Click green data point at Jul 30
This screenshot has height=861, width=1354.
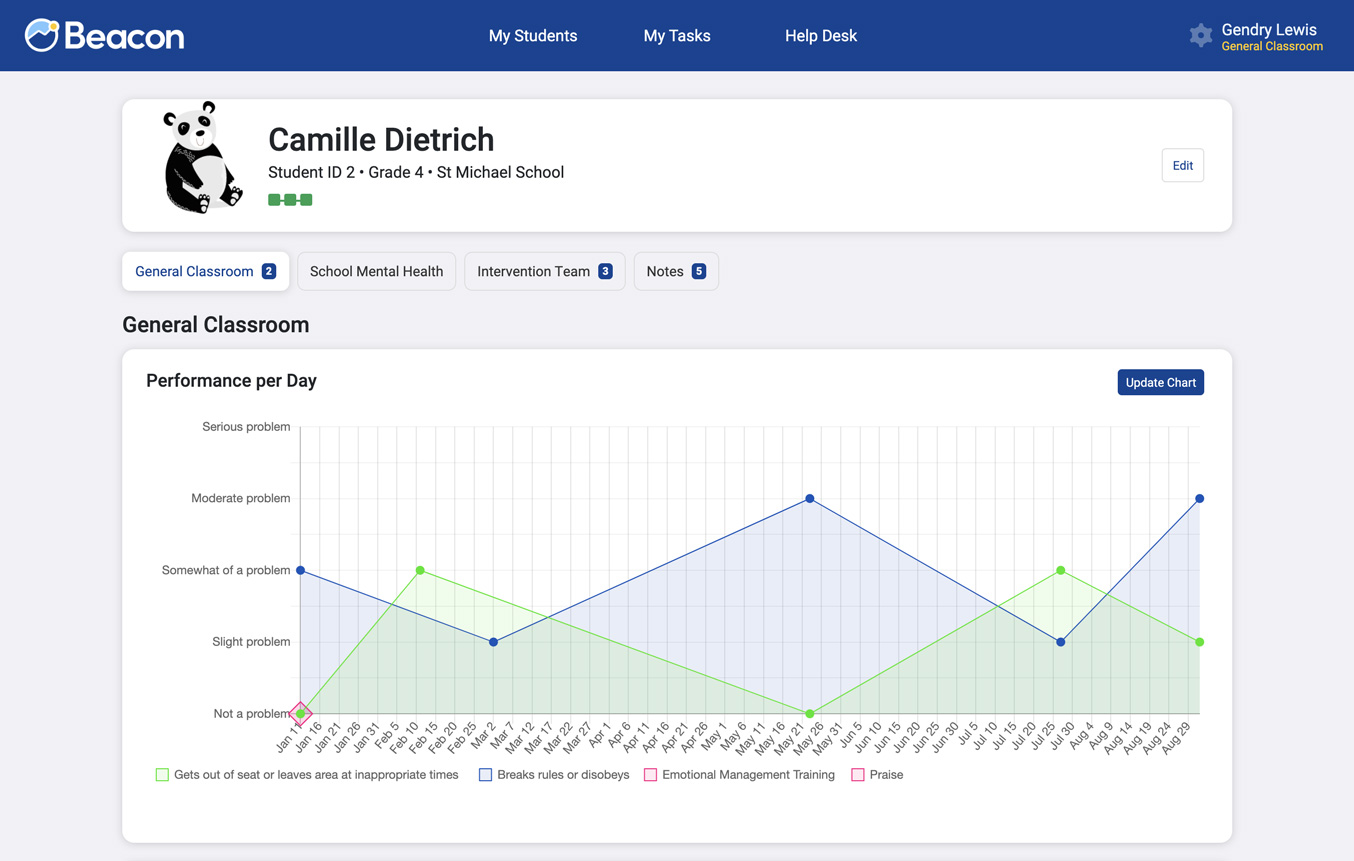point(1061,570)
